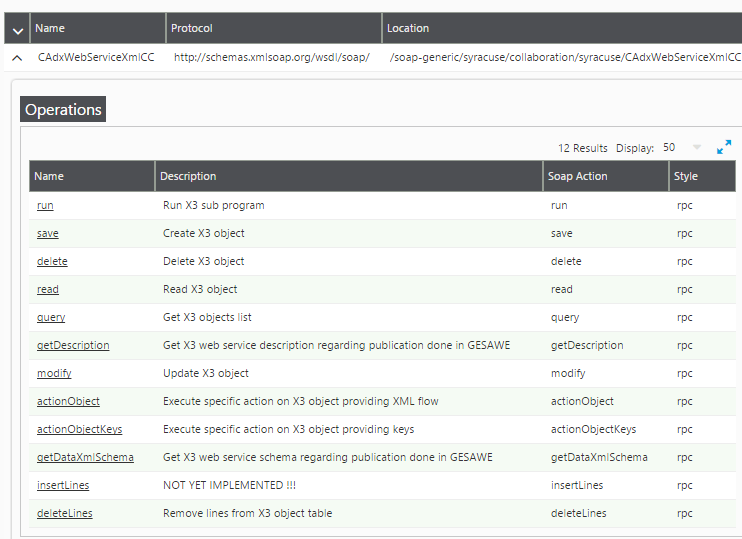Sort Operations by Name column header
Viewport: 742px width, 539px height.
click(x=92, y=176)
